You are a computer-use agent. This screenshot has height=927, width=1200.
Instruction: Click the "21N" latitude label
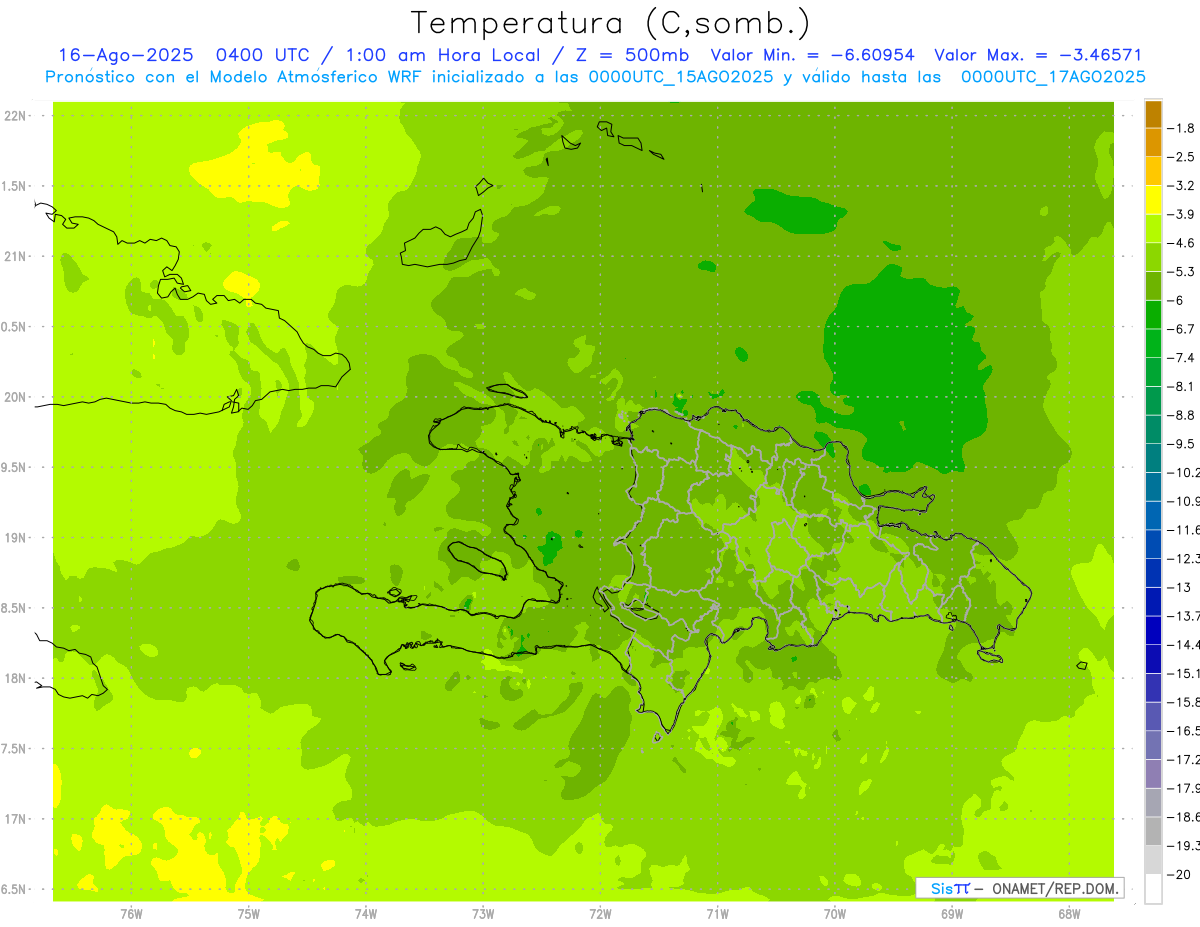pos(17,256)
